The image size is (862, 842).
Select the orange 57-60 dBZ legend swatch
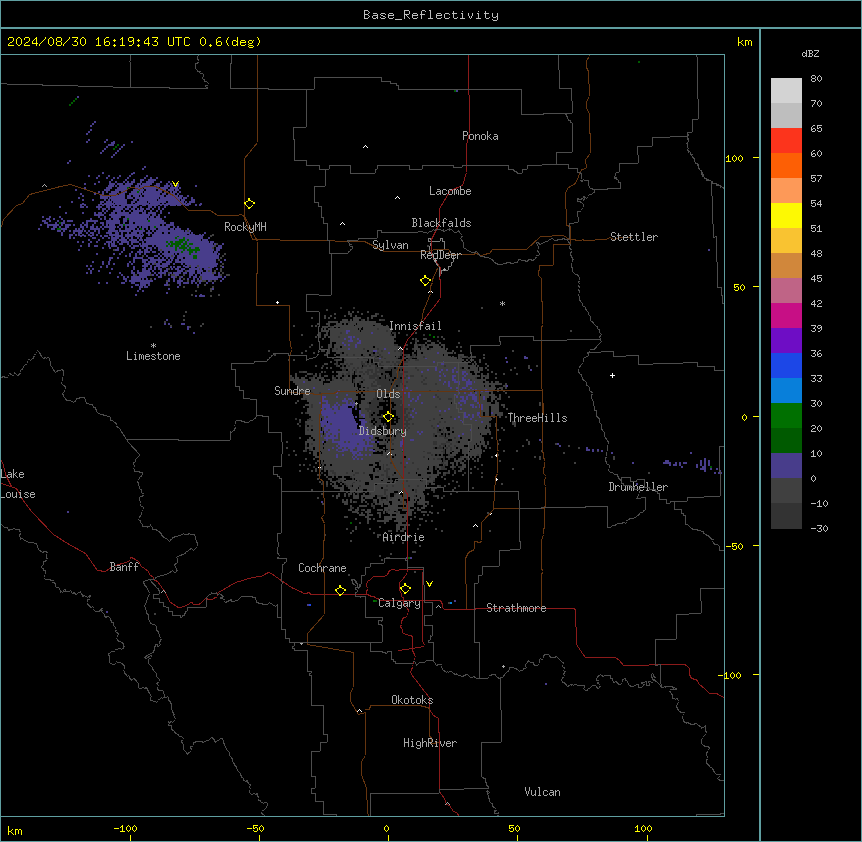[x=786, y=165]
